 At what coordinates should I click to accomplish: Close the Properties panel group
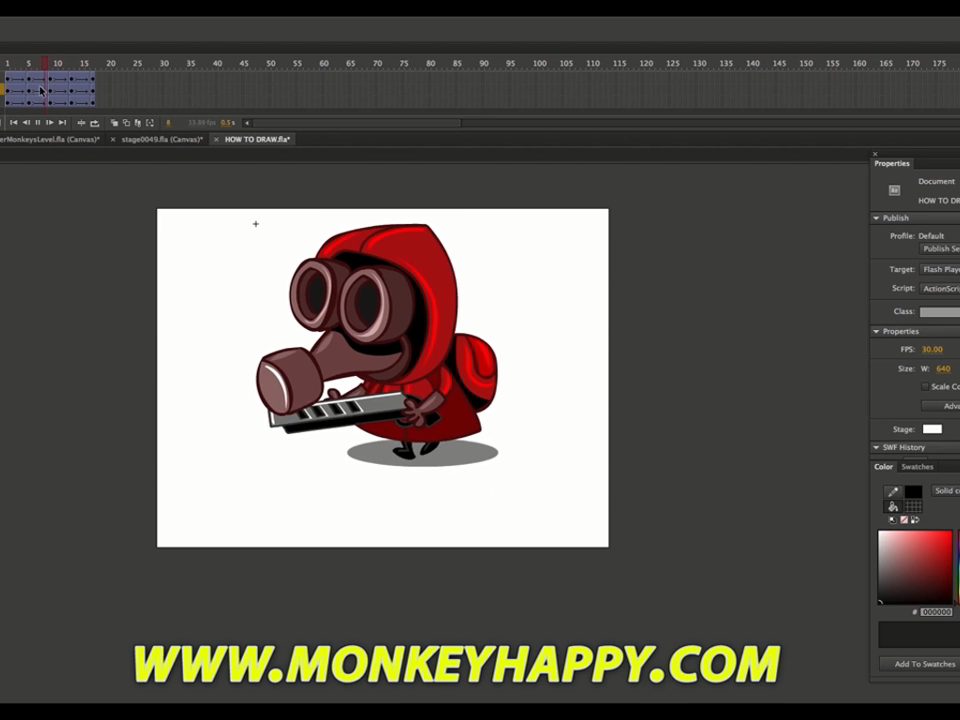(875, 154)
